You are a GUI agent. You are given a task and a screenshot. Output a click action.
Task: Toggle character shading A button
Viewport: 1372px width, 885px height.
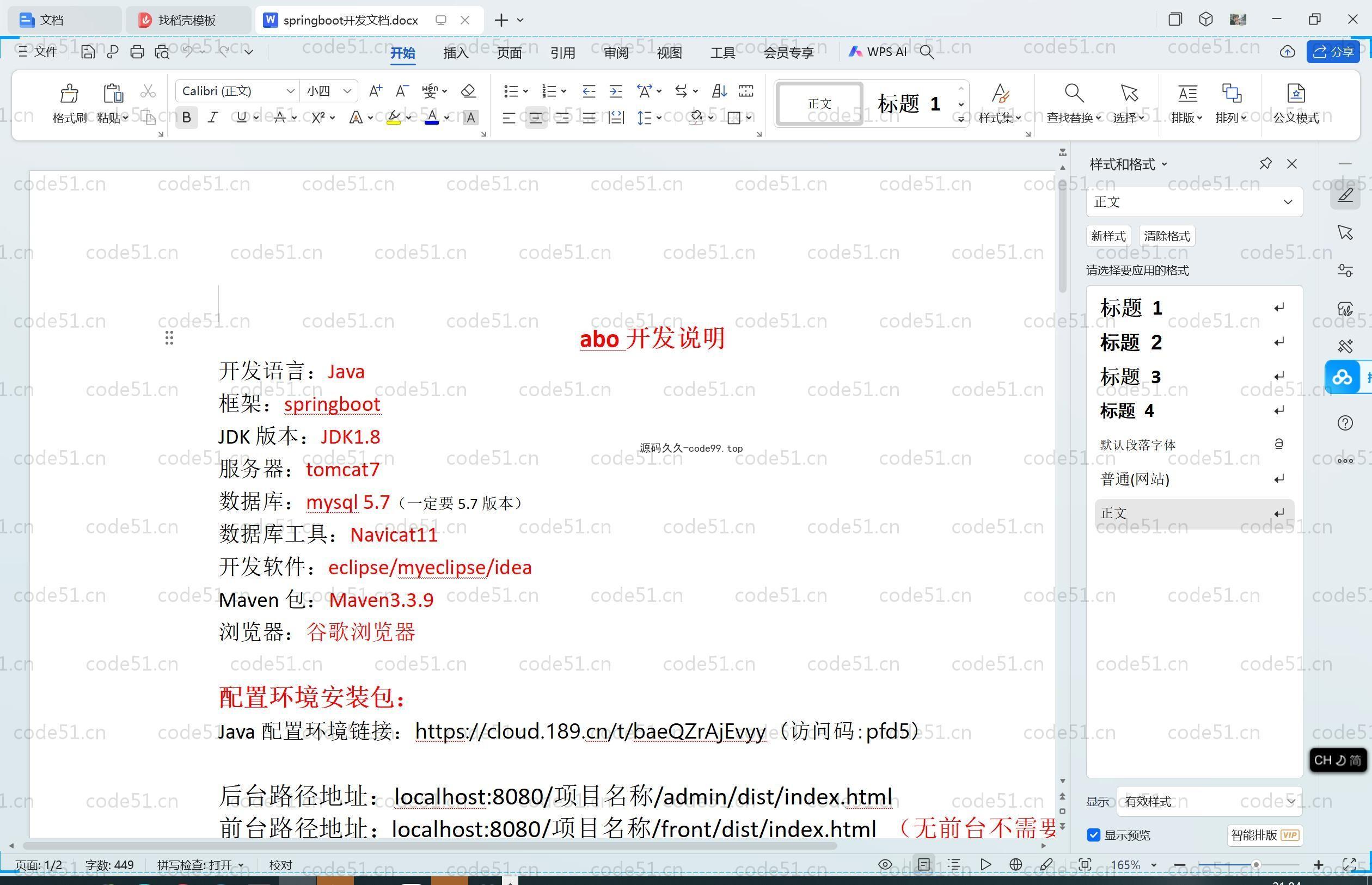coord(470,118)
